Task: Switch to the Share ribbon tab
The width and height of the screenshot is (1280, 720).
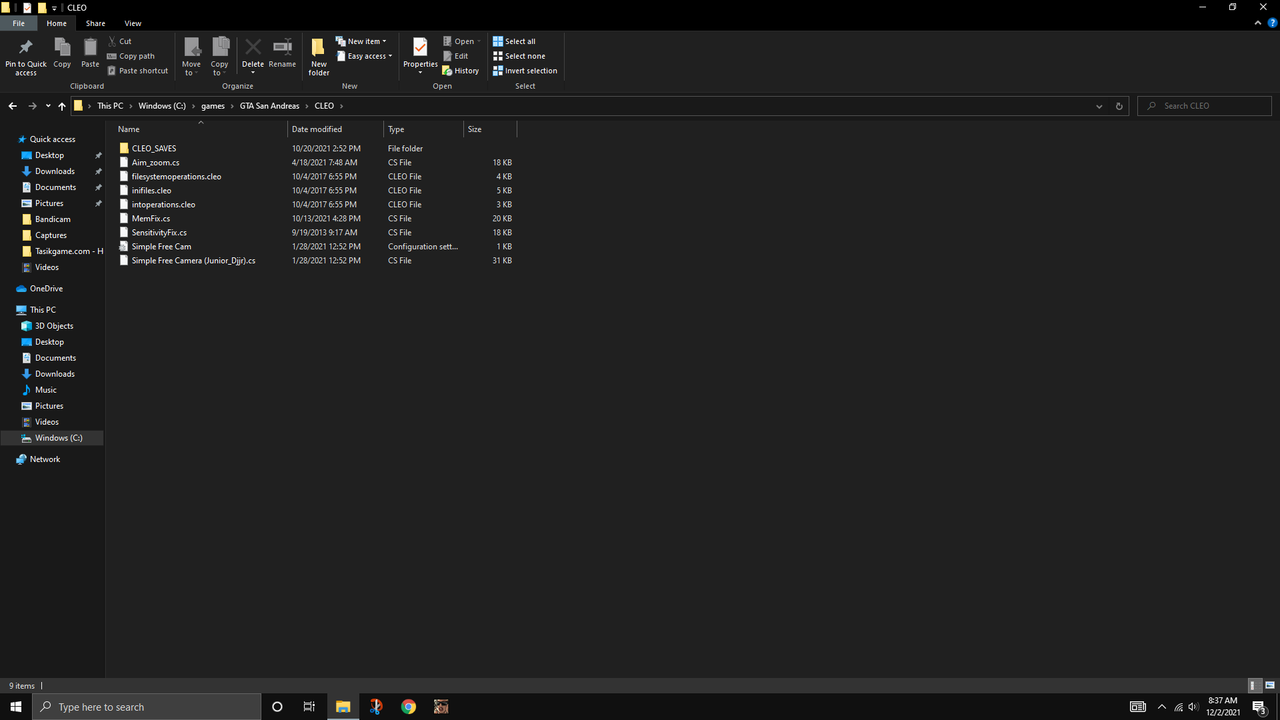Action: tap(95, 23)
